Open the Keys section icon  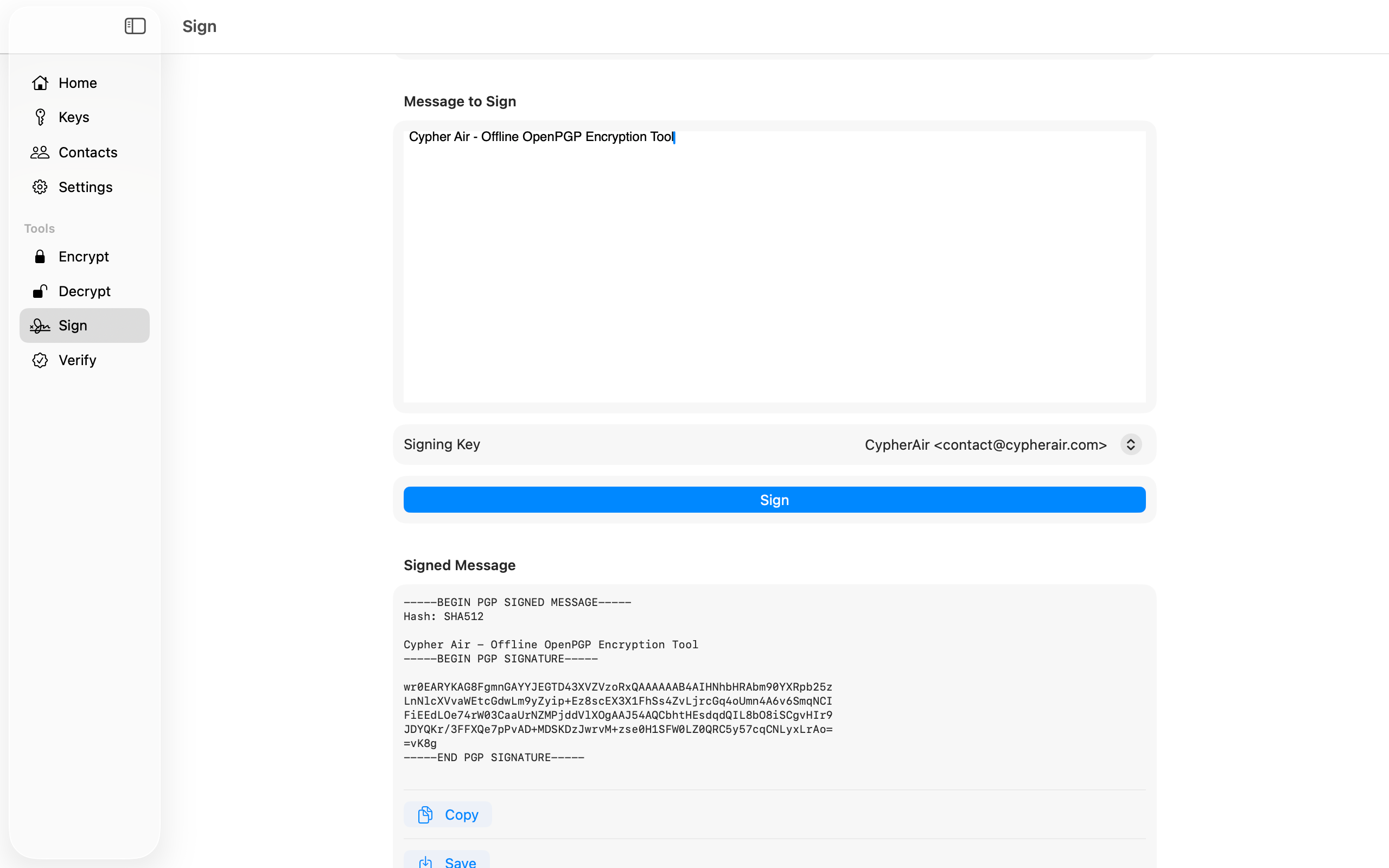click(x=40, y=117)
